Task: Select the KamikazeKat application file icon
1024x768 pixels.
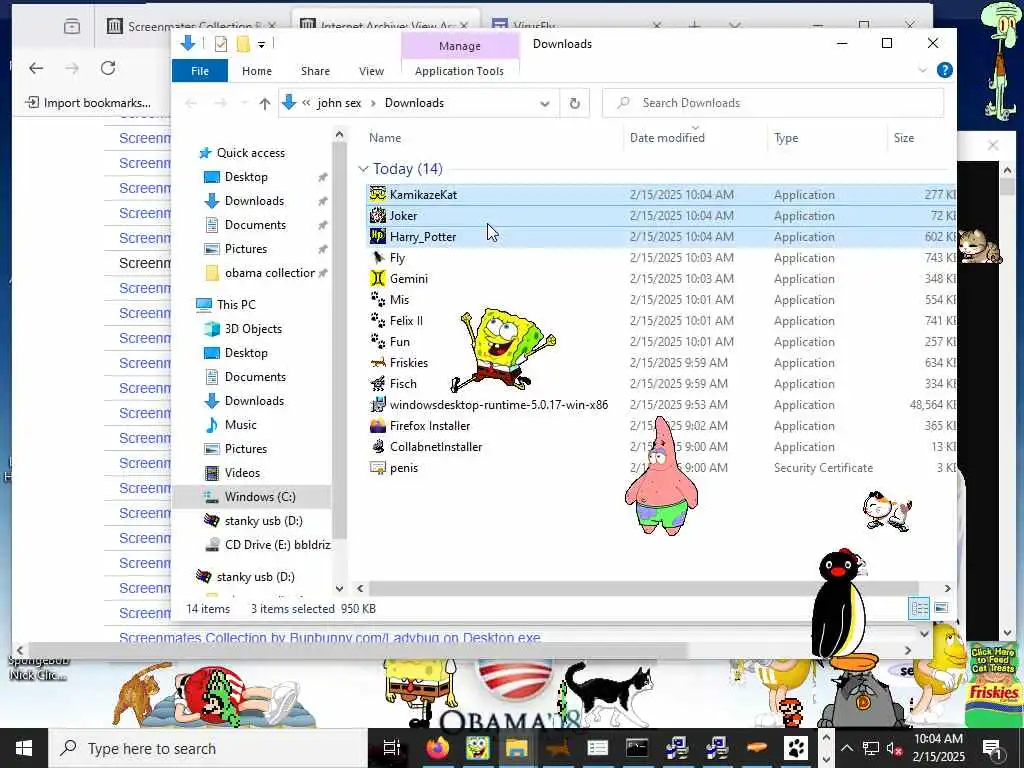Action: (x=377, y=194)
